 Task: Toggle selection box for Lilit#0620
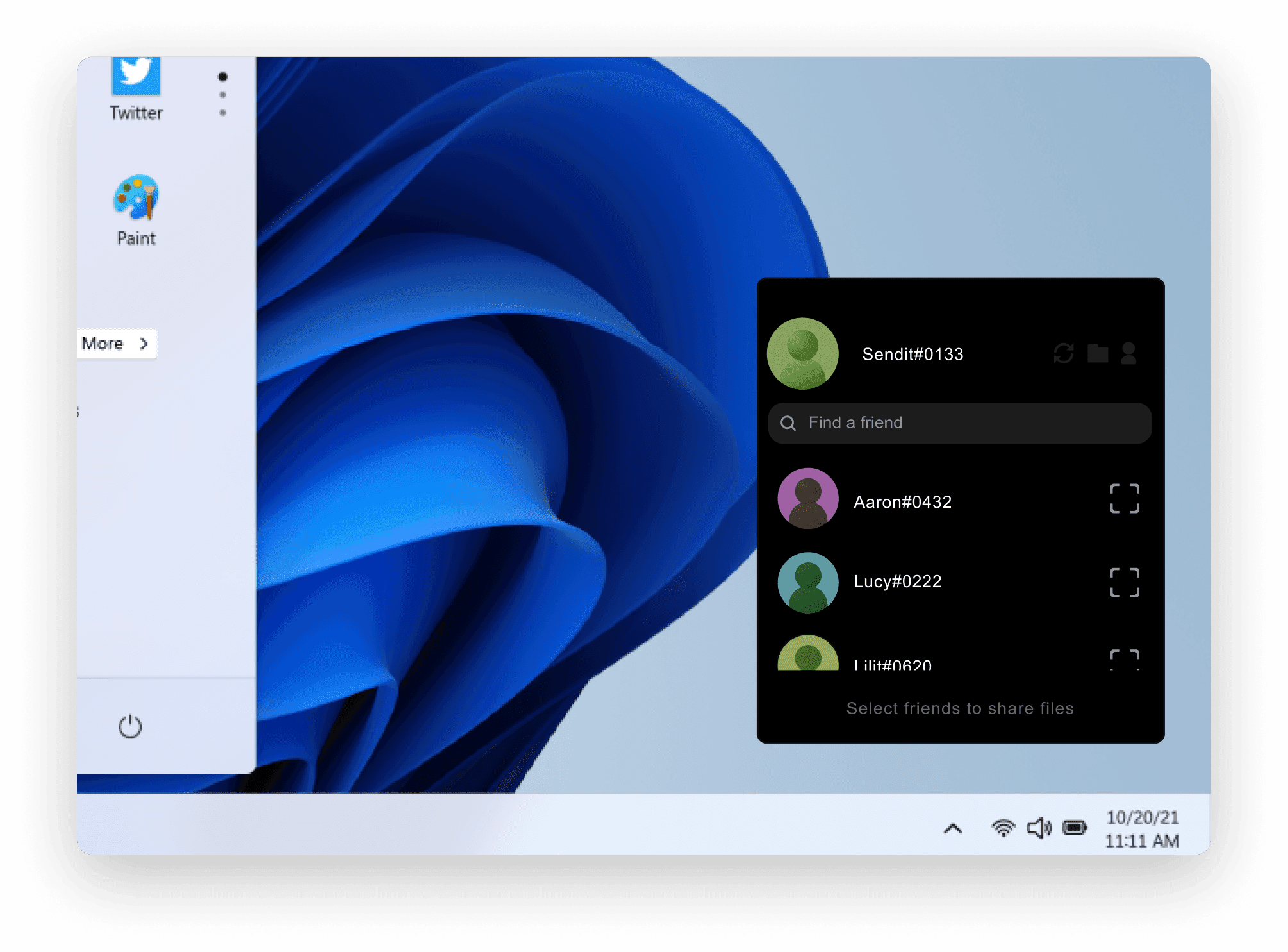click(x=1125, y=660)
